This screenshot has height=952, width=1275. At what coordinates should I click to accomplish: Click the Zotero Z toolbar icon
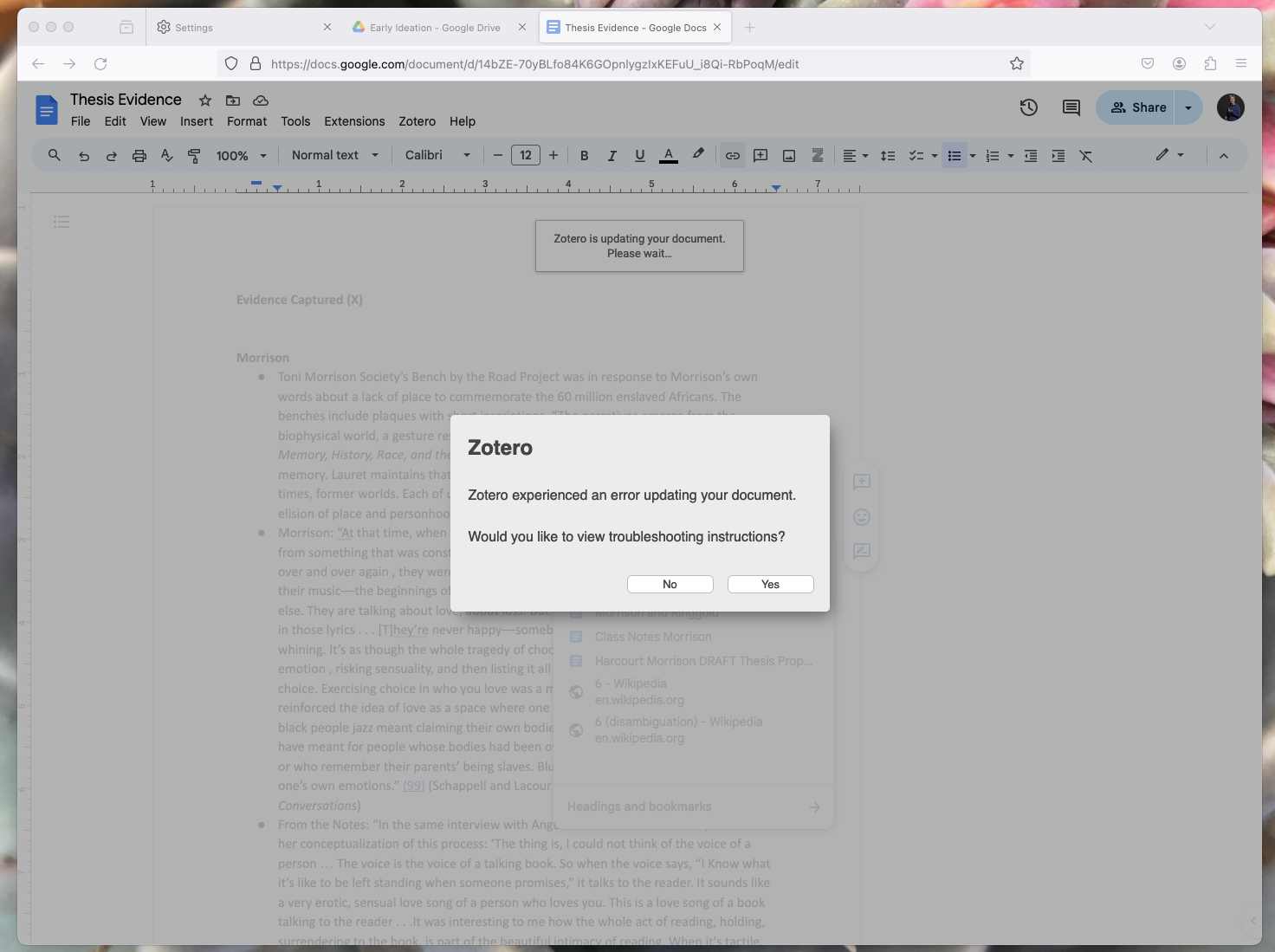pos(817,156)
